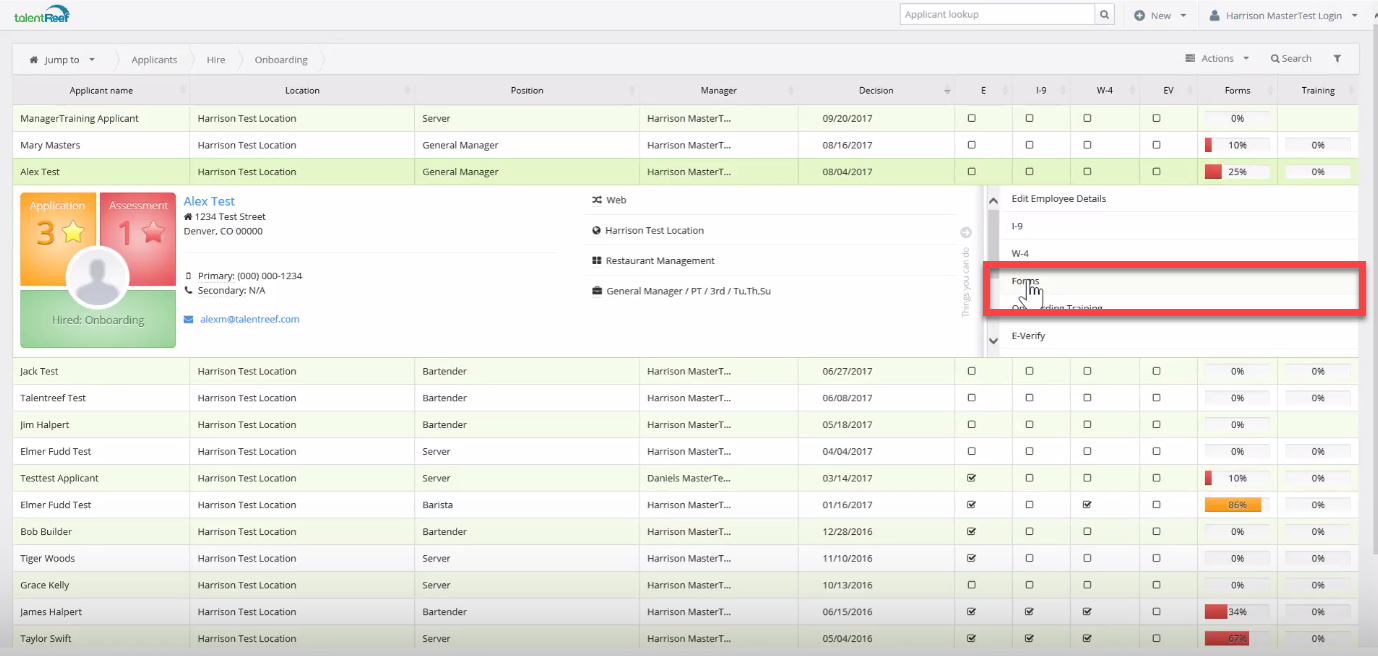Select the briefcase icon beside General Manager
1378x656 pixels.
point(598,291)
